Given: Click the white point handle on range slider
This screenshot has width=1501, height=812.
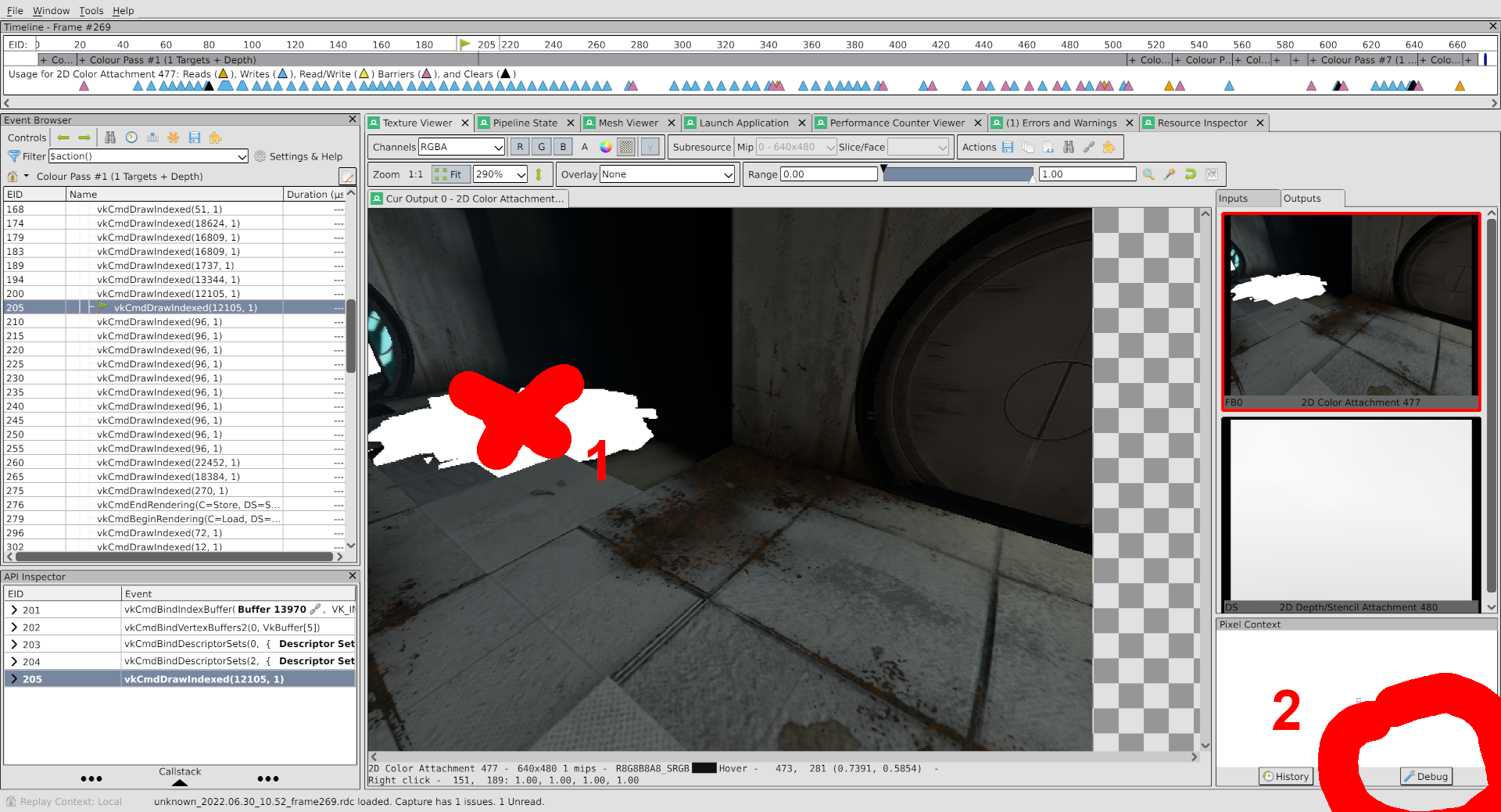Looking at the screenshot, I should (x=1033, y=179).
